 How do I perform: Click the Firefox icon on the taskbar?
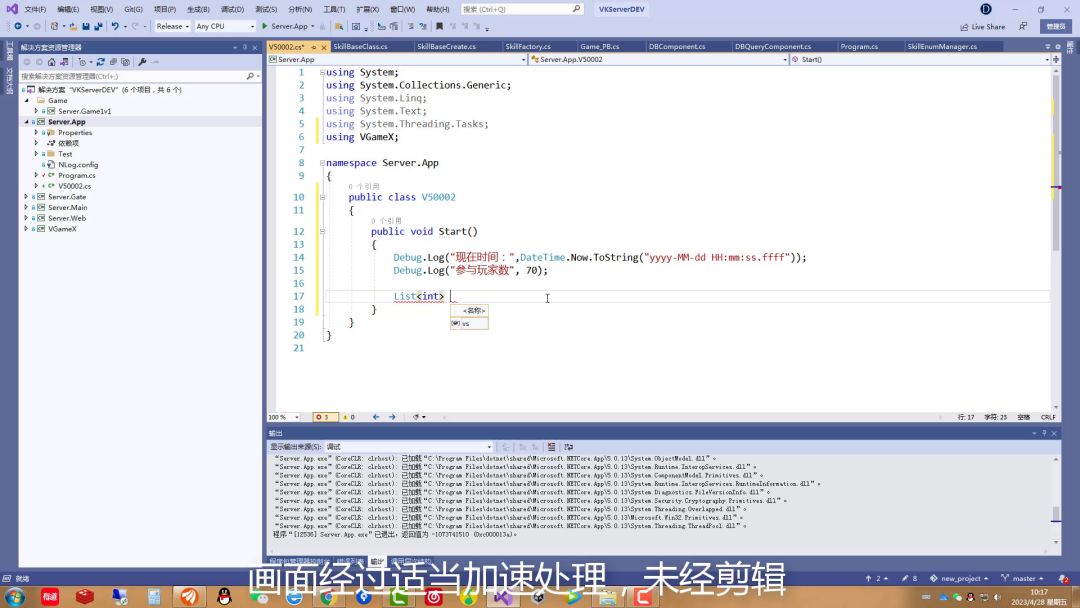(189, 597)
